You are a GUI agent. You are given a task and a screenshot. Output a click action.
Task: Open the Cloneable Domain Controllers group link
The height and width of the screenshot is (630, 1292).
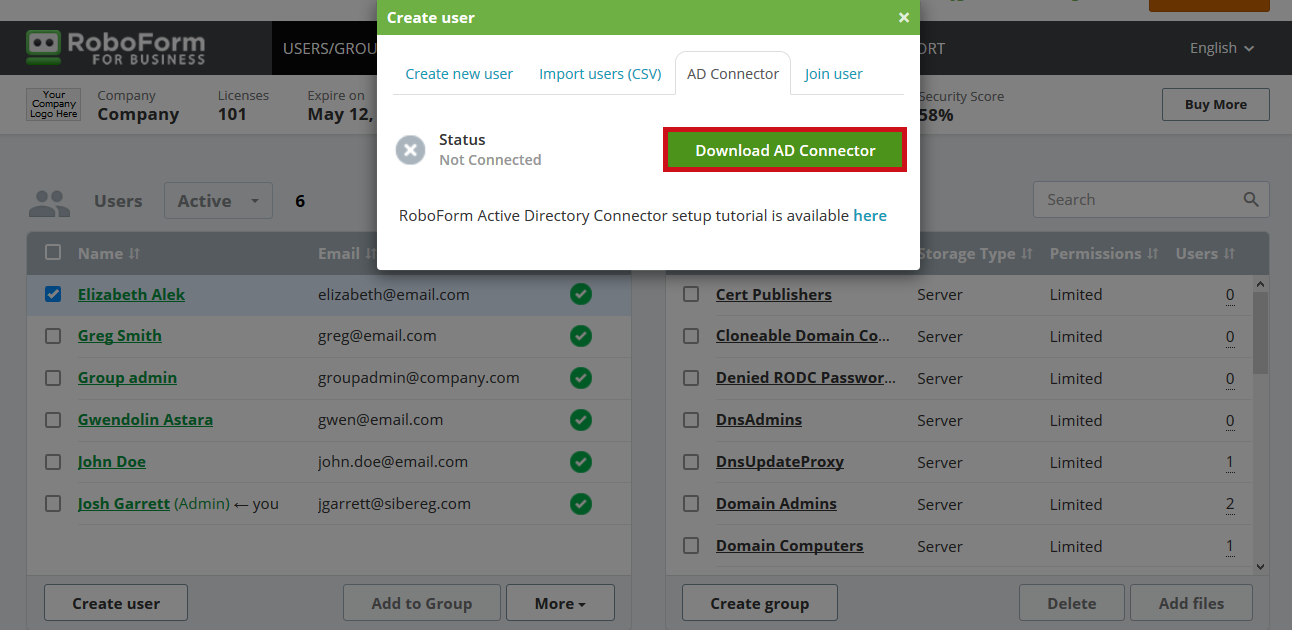803,336
